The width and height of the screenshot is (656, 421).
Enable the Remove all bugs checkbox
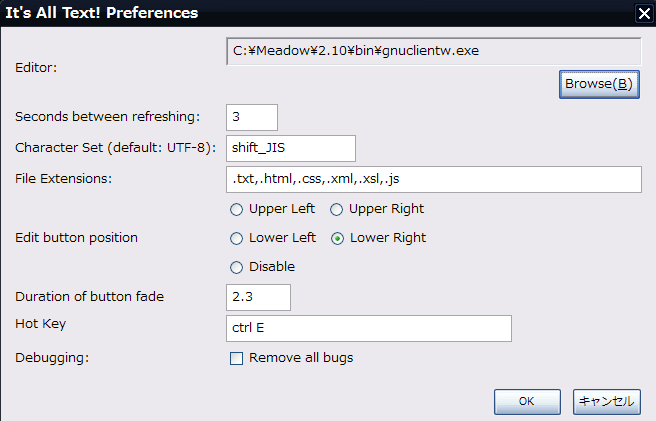(237, 358)
